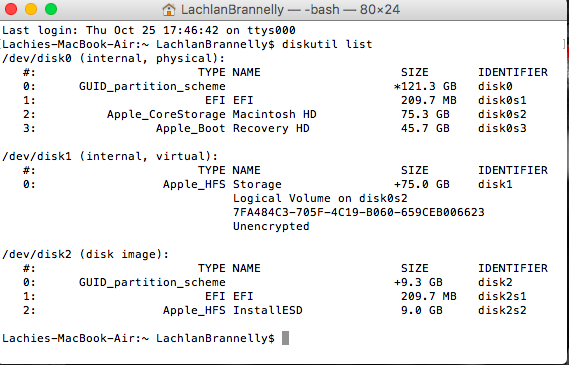Click the 'disk2' identifier in the scheme row

(495, 282)
